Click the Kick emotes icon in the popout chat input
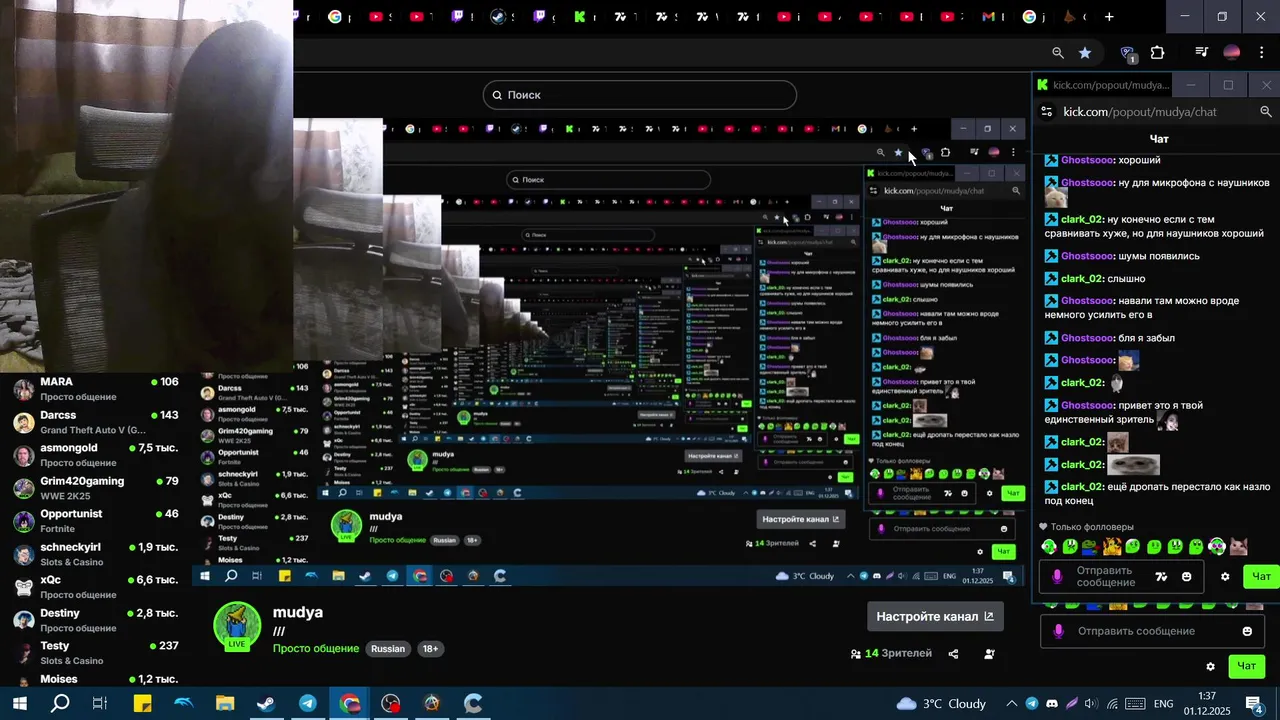The image size is (1280, 720). click(x=1161, y=577)
